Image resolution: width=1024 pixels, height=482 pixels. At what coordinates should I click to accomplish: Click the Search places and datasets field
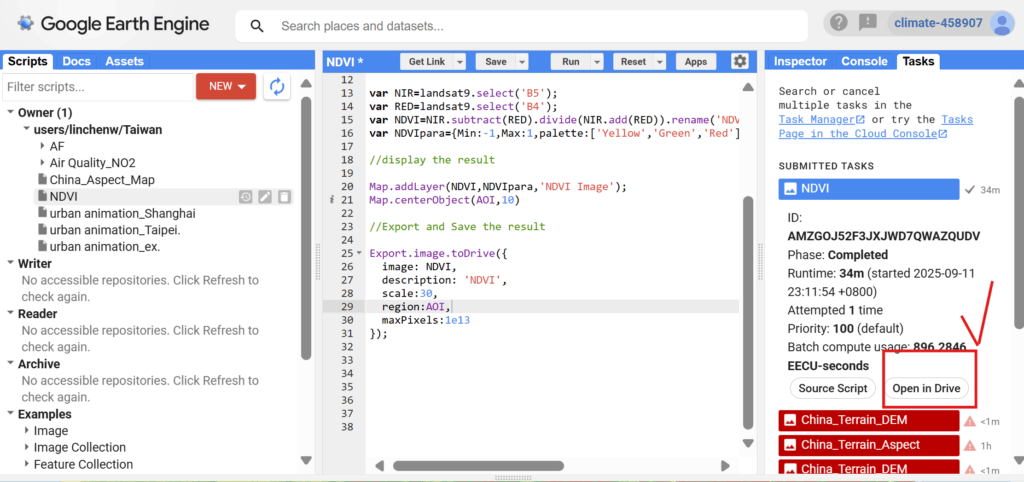[x=521, y=26]
